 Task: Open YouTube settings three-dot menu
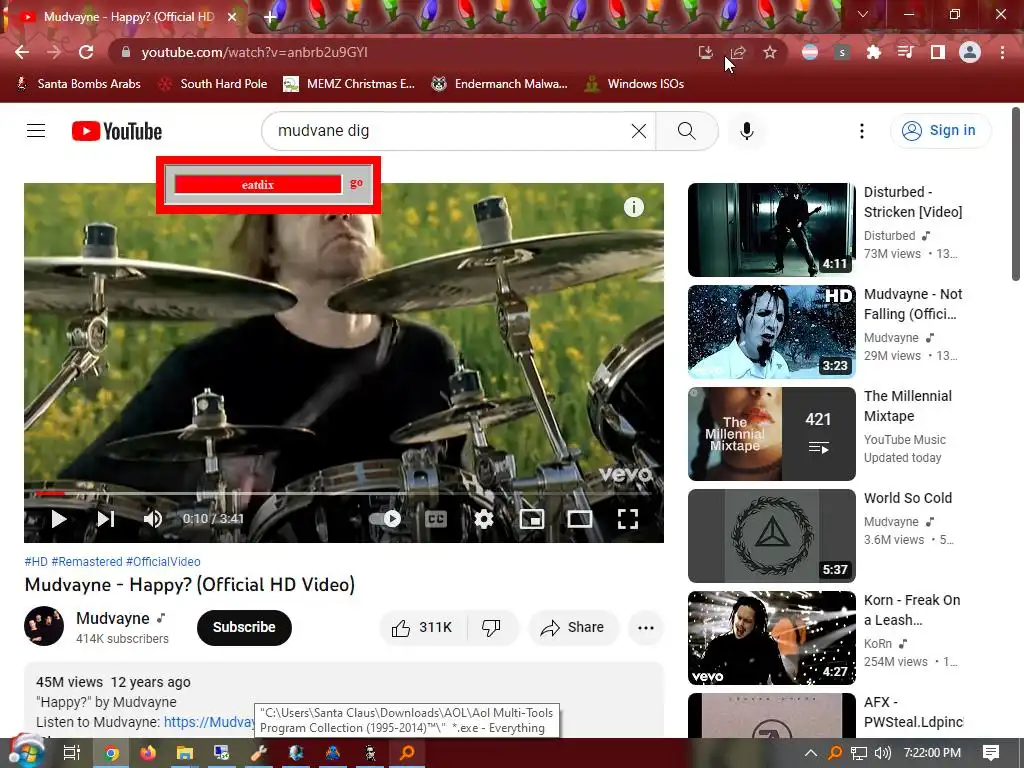pos(861,131)
